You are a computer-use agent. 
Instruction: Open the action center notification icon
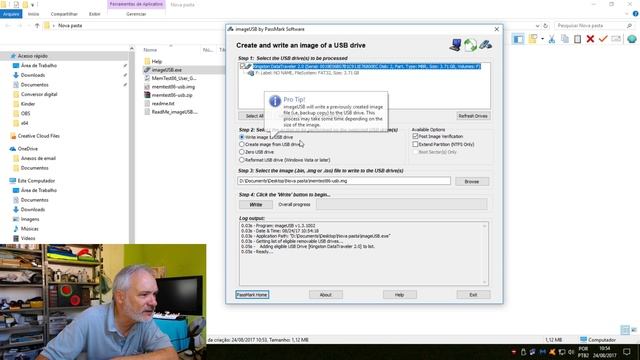(x=627, y=352)
